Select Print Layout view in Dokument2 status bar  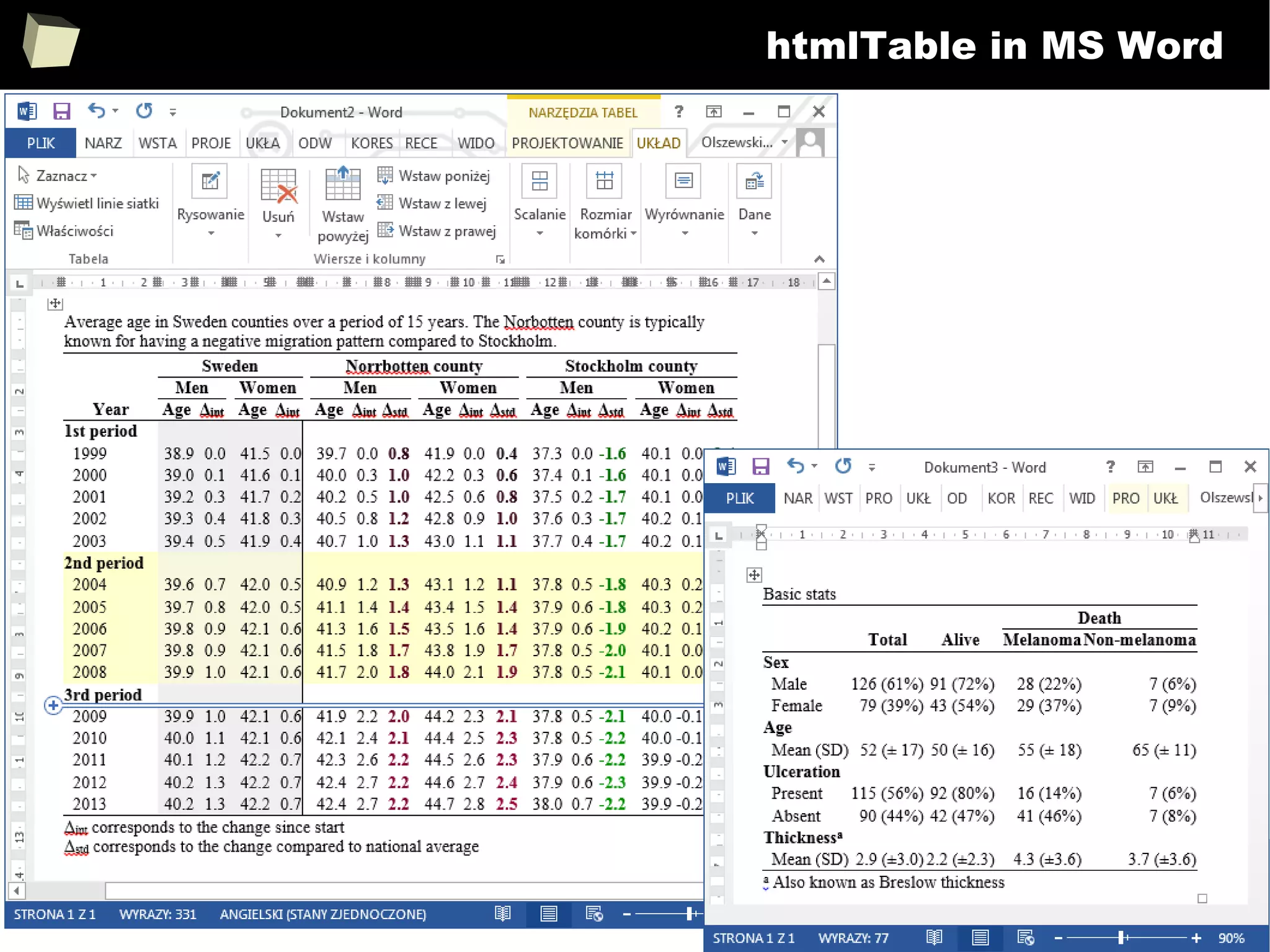point(549,914)
